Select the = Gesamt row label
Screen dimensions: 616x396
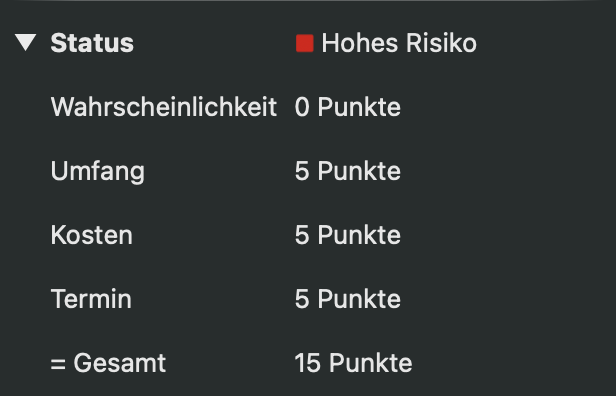108,363
